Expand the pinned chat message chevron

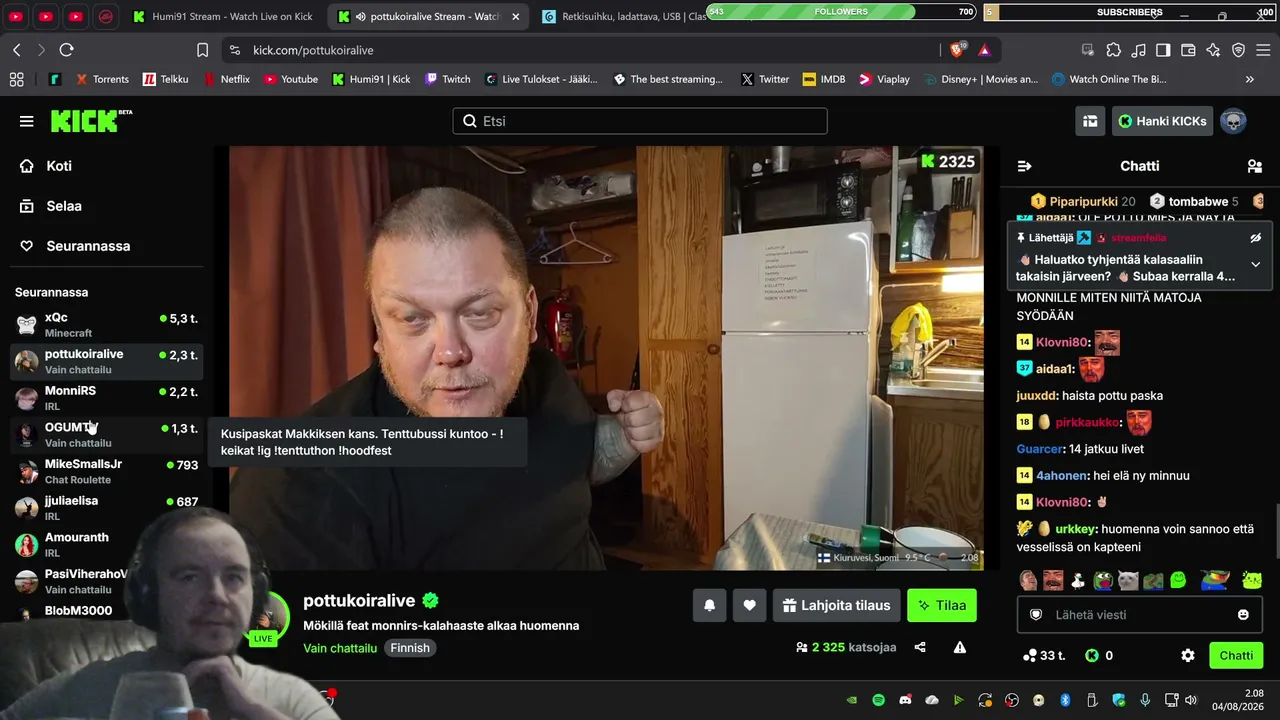[x=1256, y=264]
